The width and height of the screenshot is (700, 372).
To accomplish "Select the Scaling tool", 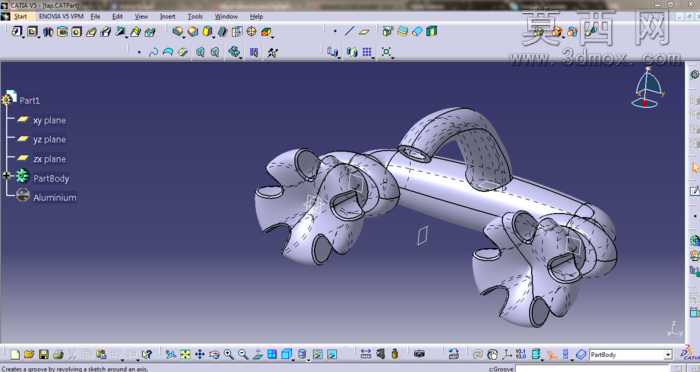I will [386, 52].
